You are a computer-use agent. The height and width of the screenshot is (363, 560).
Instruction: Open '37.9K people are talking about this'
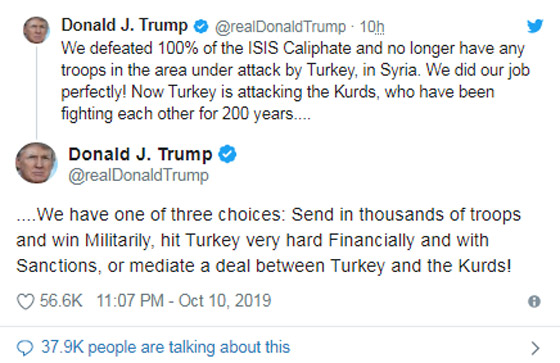tap(165, 347)
